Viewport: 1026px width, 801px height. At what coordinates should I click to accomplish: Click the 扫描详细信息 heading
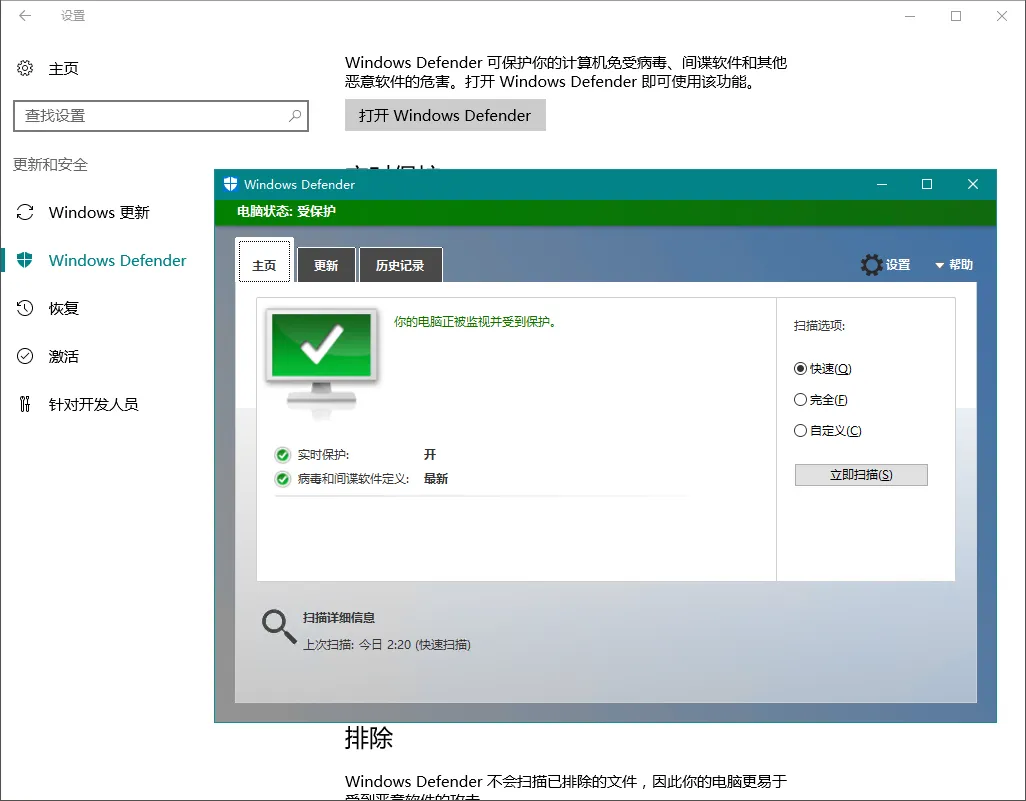coord(338,617)
